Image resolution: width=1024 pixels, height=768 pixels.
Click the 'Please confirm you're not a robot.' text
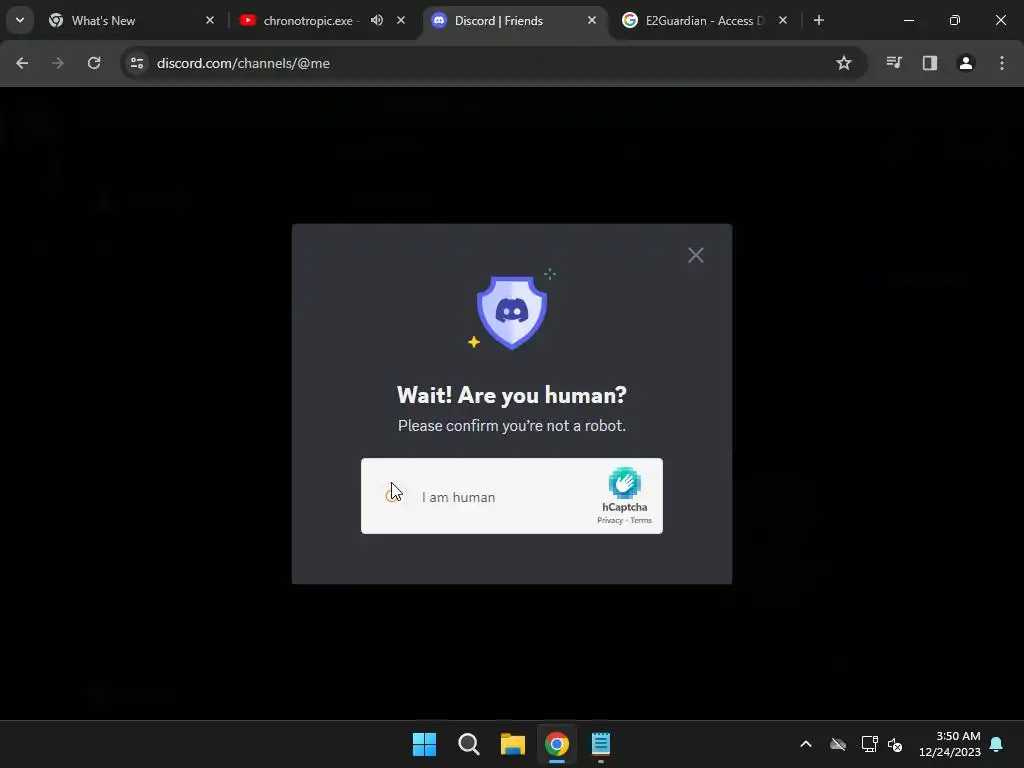click(512, 426)
